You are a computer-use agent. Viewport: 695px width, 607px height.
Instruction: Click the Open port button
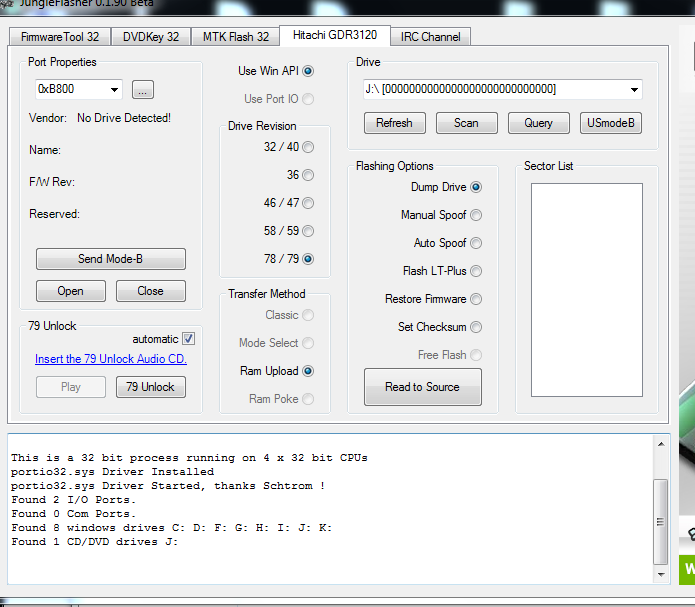71,291
